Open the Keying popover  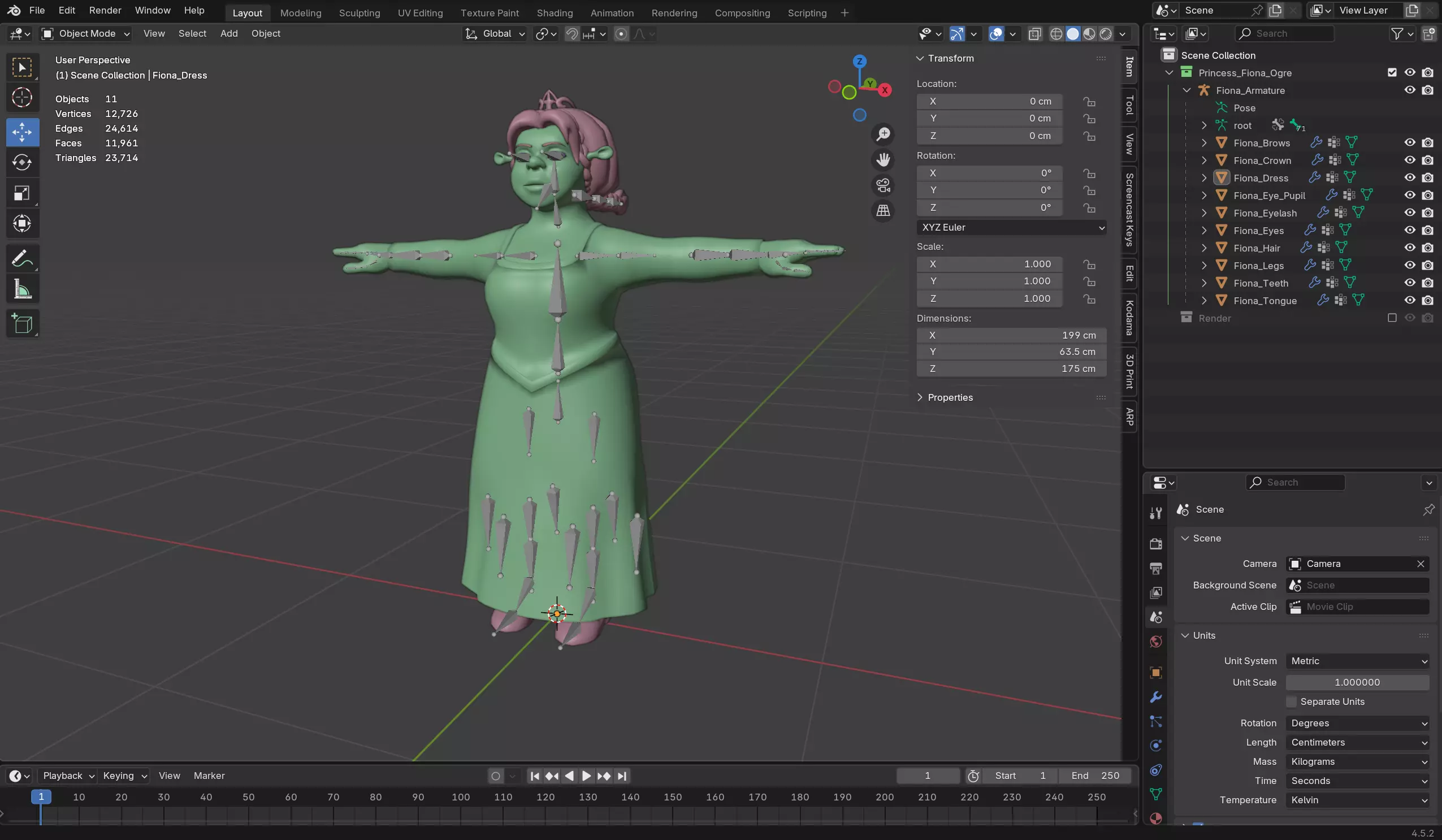[124, 776]
